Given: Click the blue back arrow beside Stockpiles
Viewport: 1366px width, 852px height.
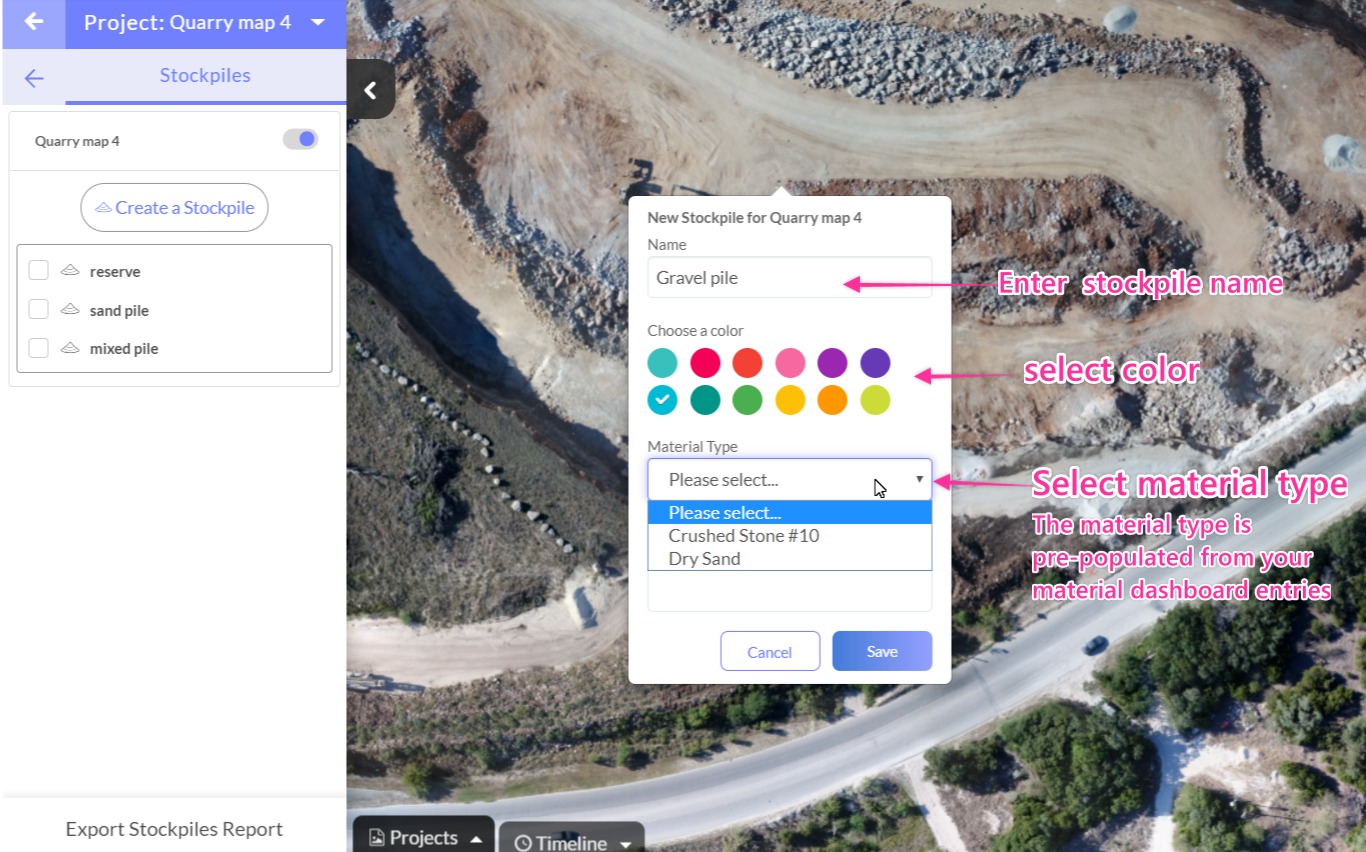Looking at the screenshot, I should pyautogui.click(x=34, y=78).
